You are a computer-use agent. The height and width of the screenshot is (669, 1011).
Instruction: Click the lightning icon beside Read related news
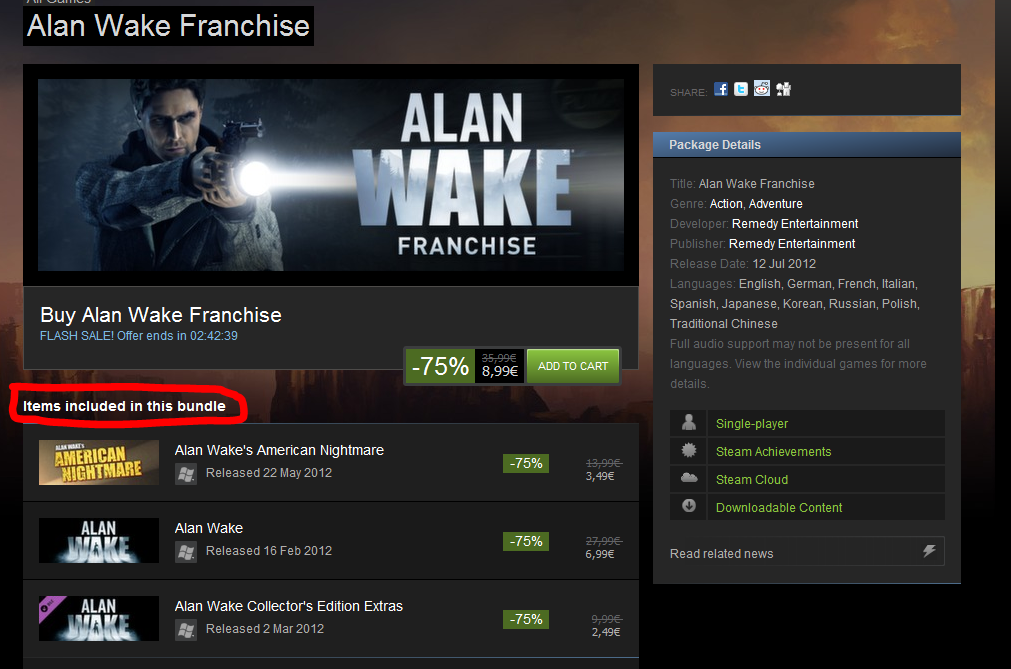[929, 551]
